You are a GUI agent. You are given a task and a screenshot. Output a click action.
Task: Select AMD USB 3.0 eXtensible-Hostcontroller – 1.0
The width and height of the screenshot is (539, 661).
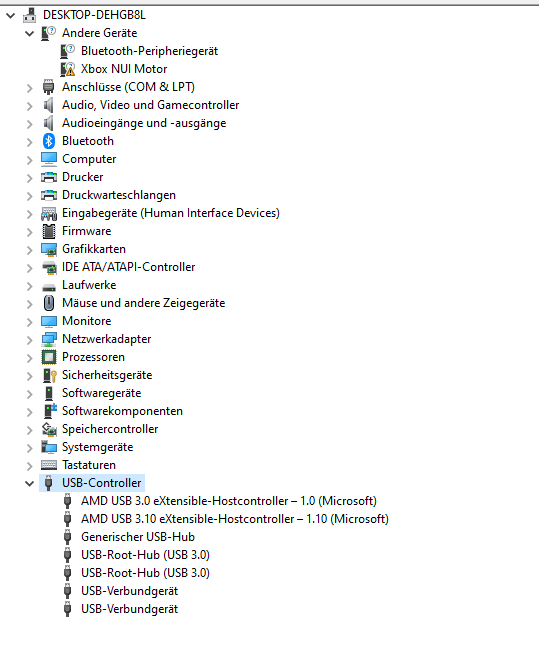(x=229, y=501)
